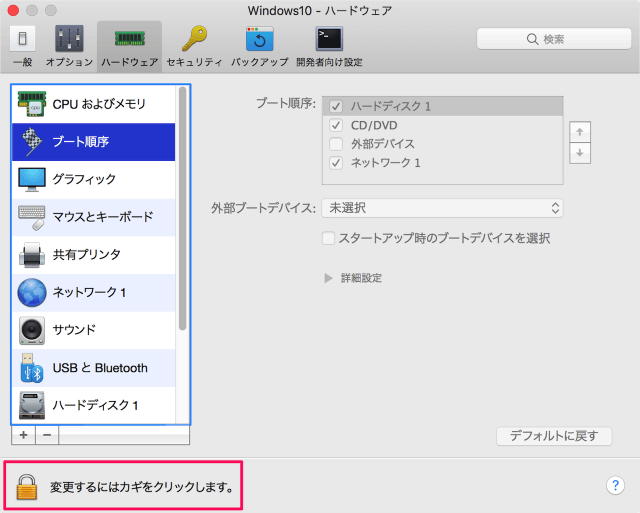The height and width of the screenshot is (513, 640).
Task: Expand the 詳細設定 disclosure triangle
Action: tap(328, 278)
